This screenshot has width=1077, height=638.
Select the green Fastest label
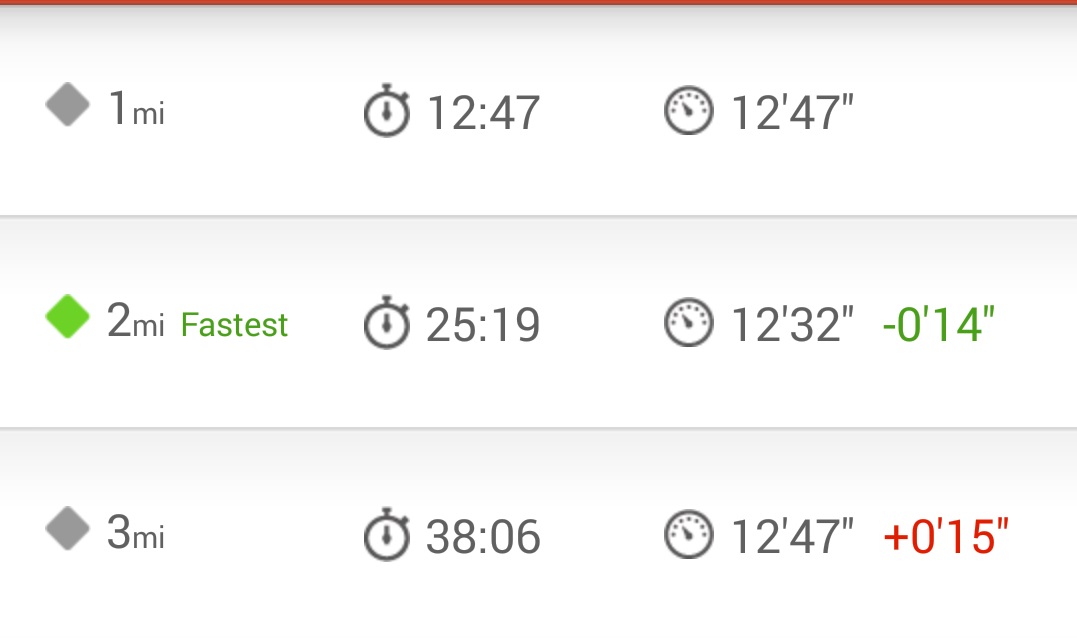(x=234, y=325)
